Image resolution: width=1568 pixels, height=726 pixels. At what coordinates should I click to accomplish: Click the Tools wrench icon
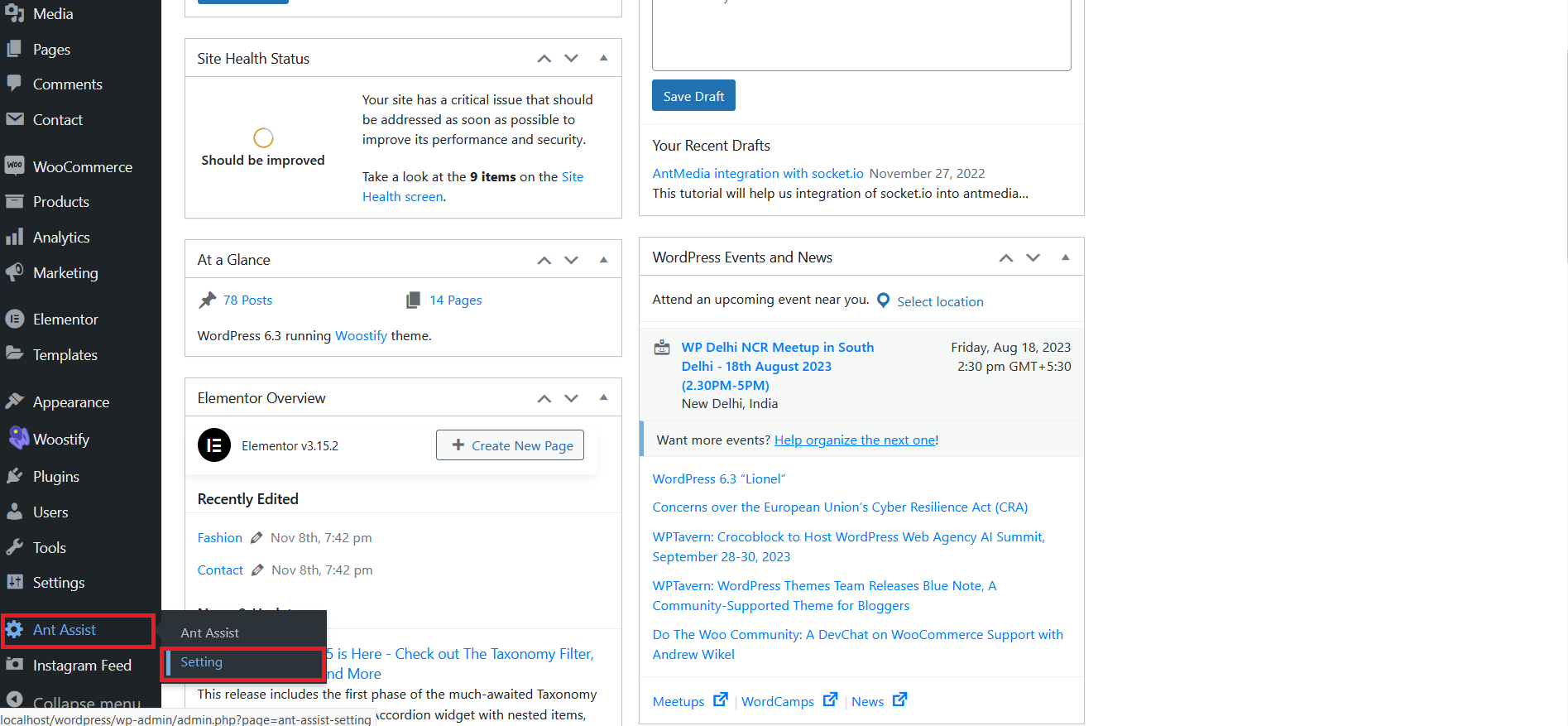(14, 547)
